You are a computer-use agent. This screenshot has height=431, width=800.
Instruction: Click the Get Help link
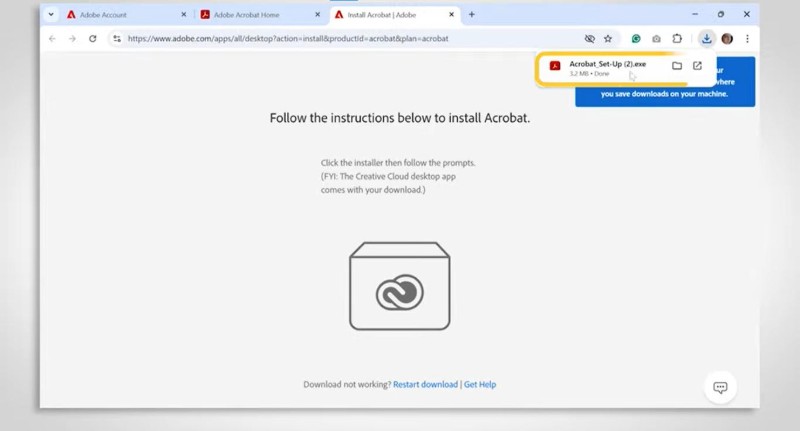pyautogui.click(x=480, y=385)
